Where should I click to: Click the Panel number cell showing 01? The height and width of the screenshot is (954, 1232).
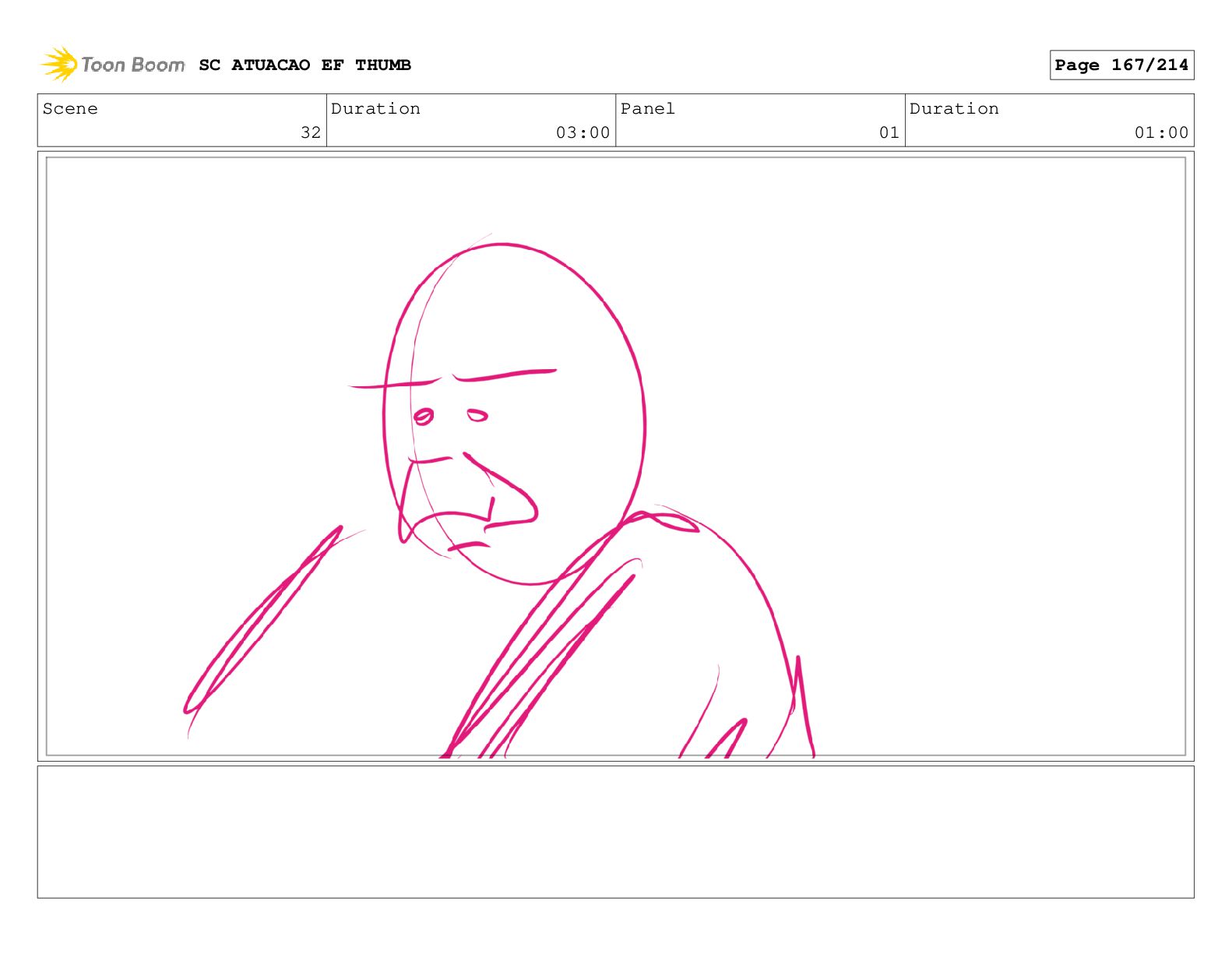[x=760, y=121]
